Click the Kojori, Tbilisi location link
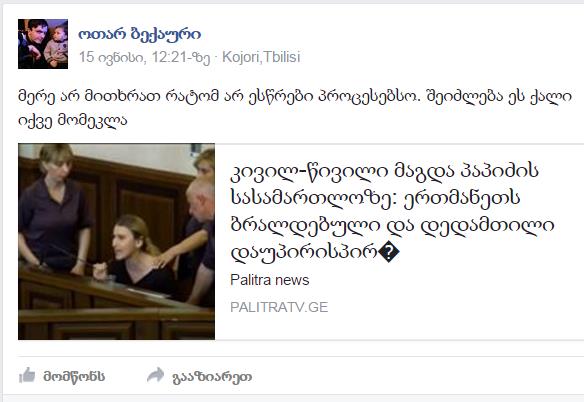 click(x=261, y=57)
